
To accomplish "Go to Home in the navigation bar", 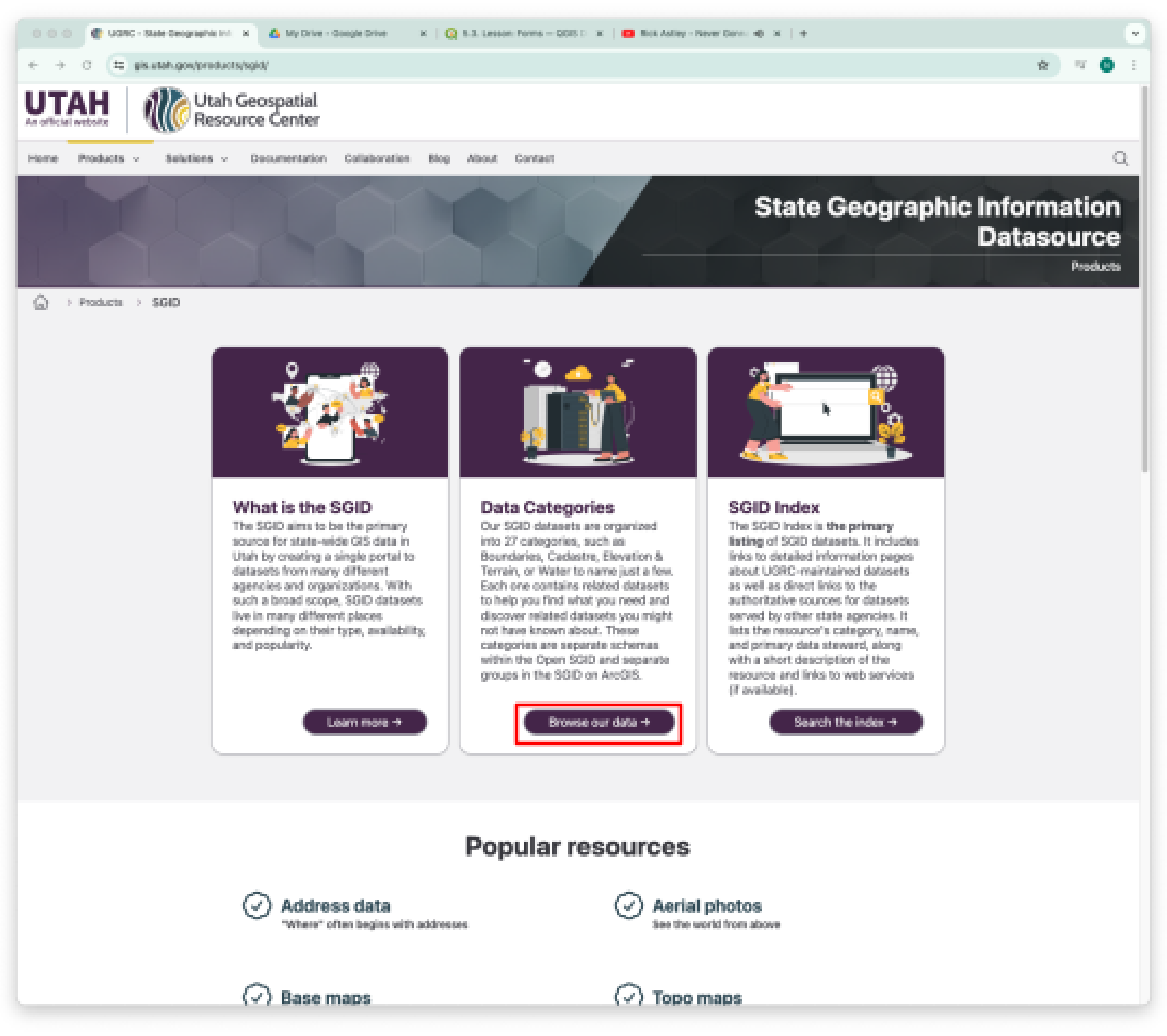I will pyautogui.click(x=43, y=158).
